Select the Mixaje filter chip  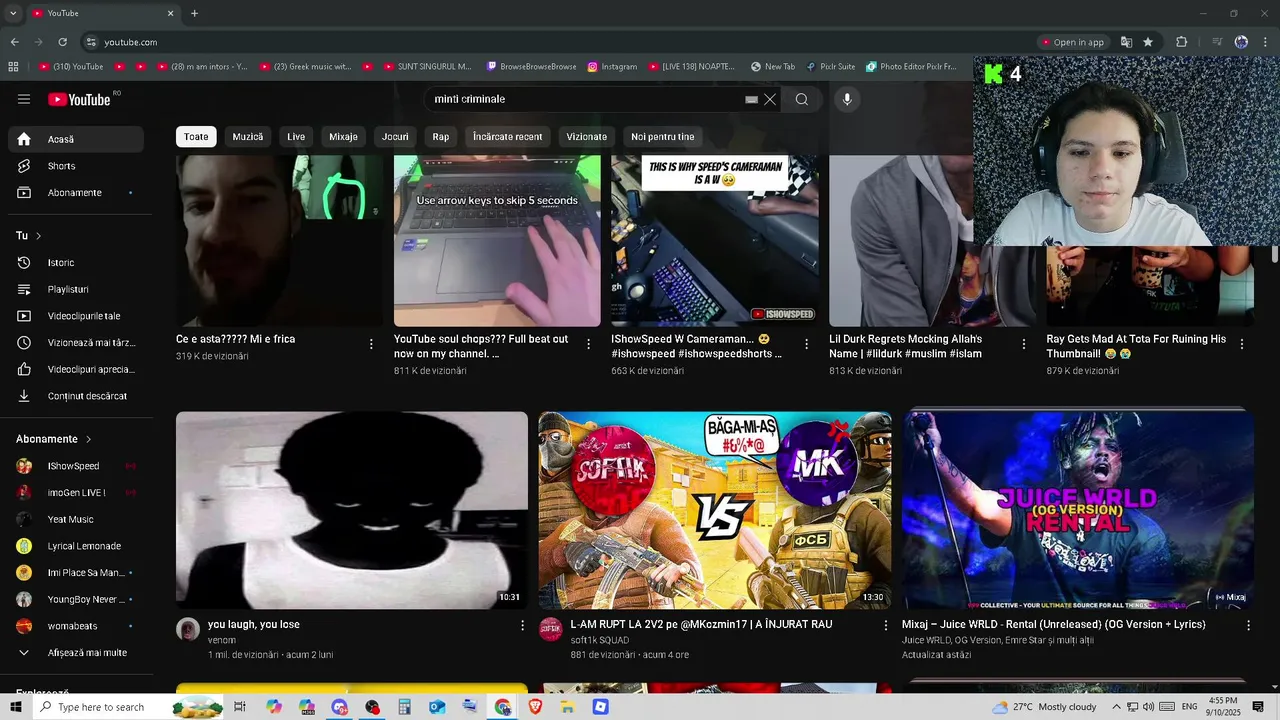point(343,137)
